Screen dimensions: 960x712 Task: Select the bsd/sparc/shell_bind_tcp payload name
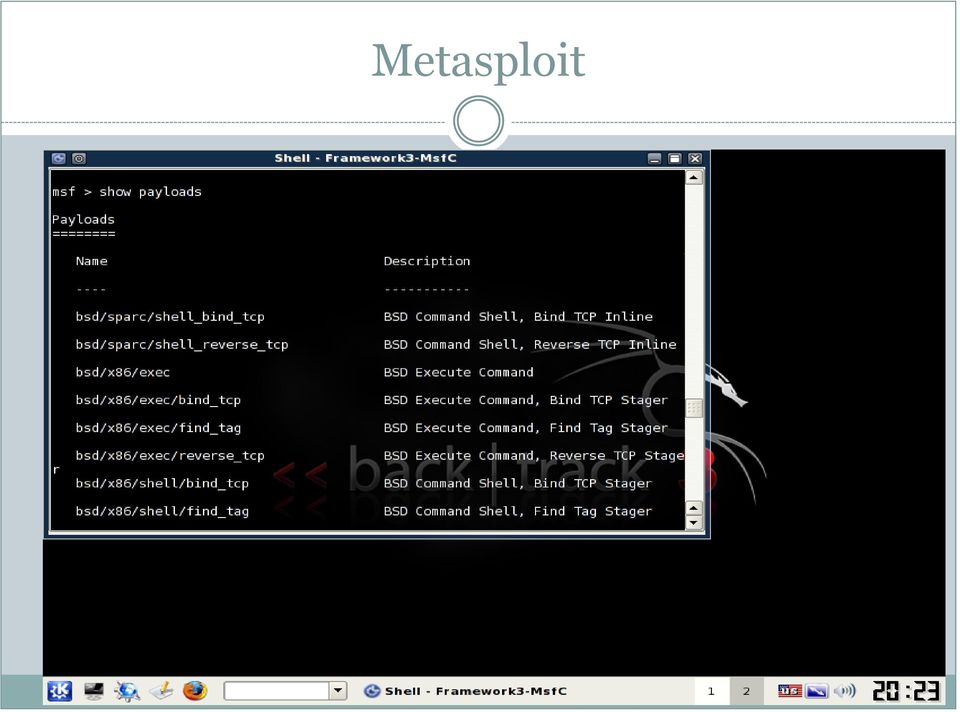pos(170,317)
